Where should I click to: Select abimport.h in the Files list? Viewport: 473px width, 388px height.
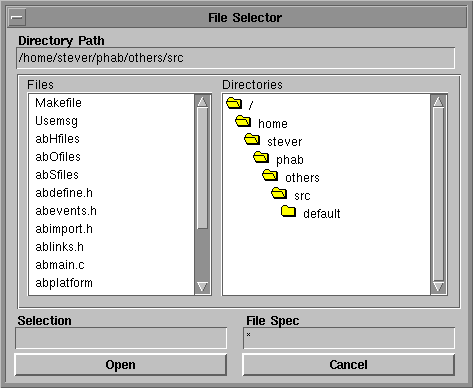(64, 229)
